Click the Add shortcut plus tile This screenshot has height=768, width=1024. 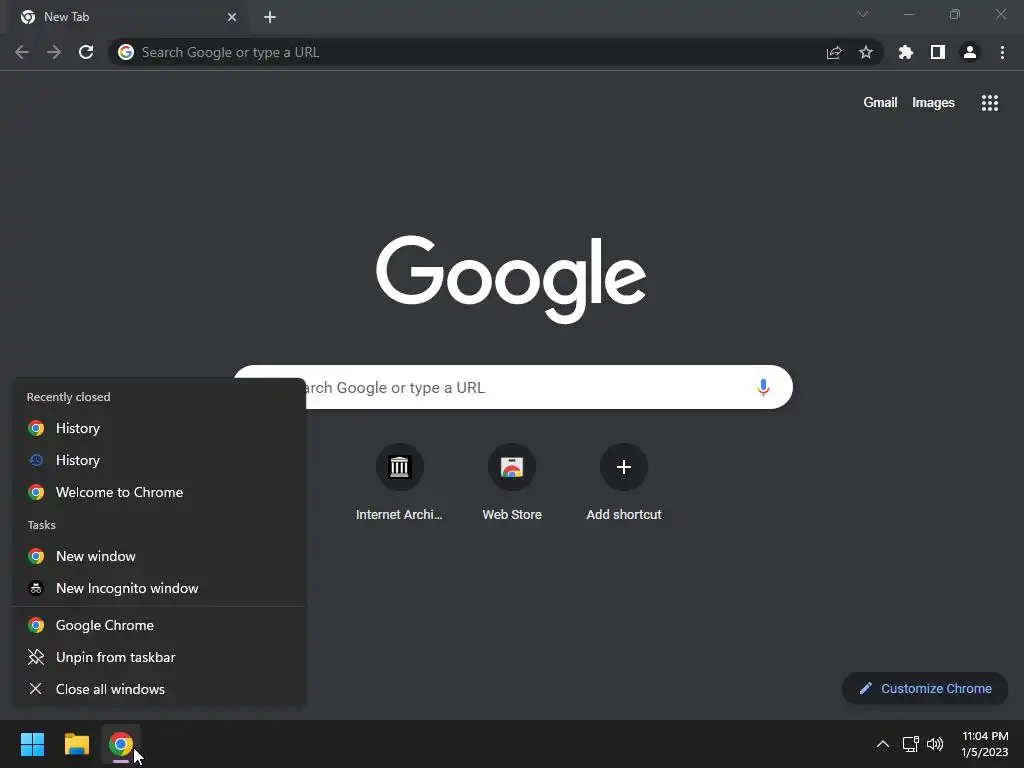point(624,483)
